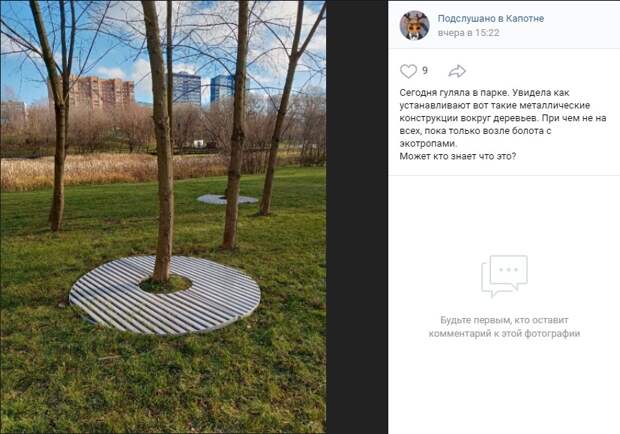Show who liked via the 9 counter
This screenshot has height=434, width=620.
tap(425, 71)
